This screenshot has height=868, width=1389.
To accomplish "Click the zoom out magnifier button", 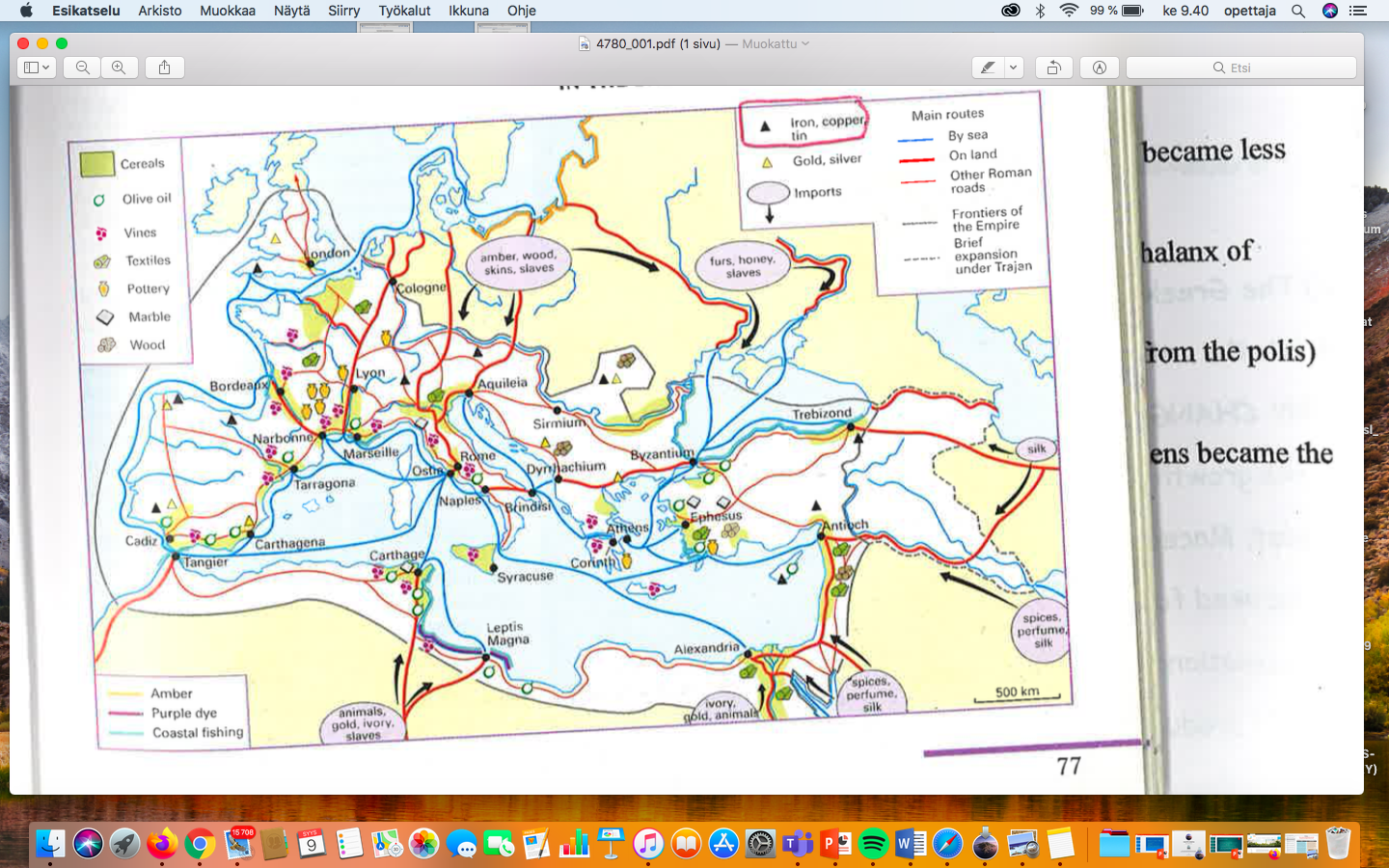I will (83, 68).
